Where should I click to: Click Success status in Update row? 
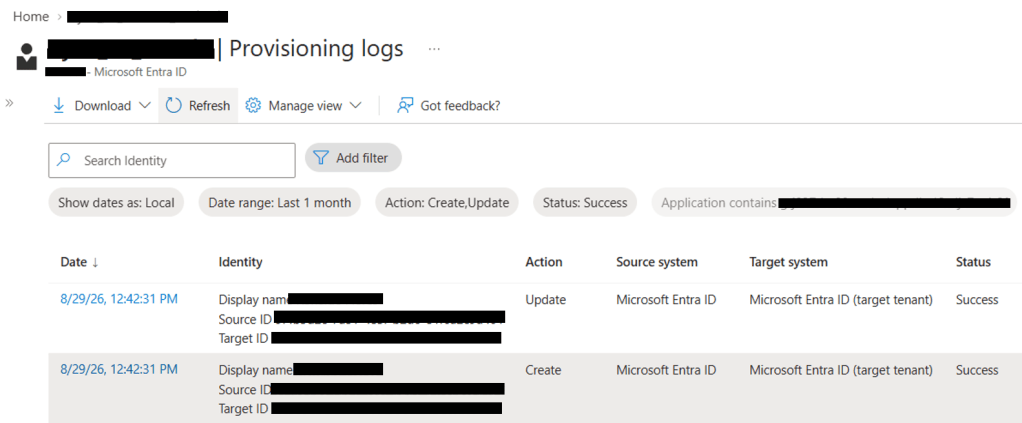point(977,300)
